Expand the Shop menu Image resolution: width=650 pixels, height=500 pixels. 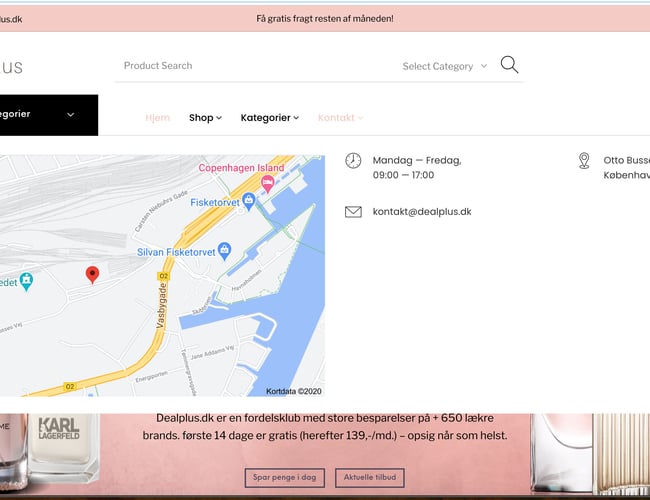point(205,118)
